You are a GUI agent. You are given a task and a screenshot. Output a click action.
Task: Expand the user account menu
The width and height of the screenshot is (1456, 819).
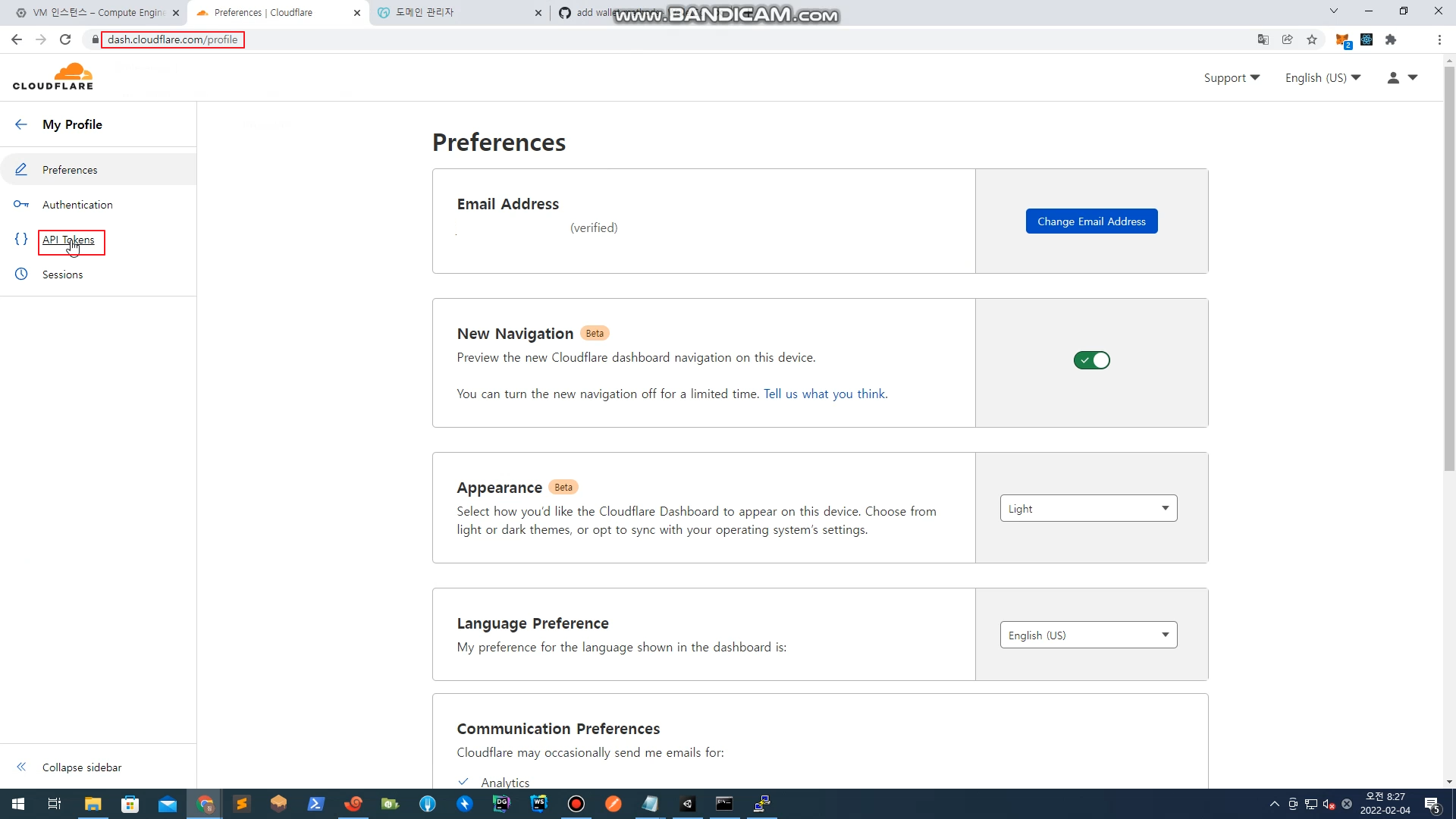coord(1401,77)
